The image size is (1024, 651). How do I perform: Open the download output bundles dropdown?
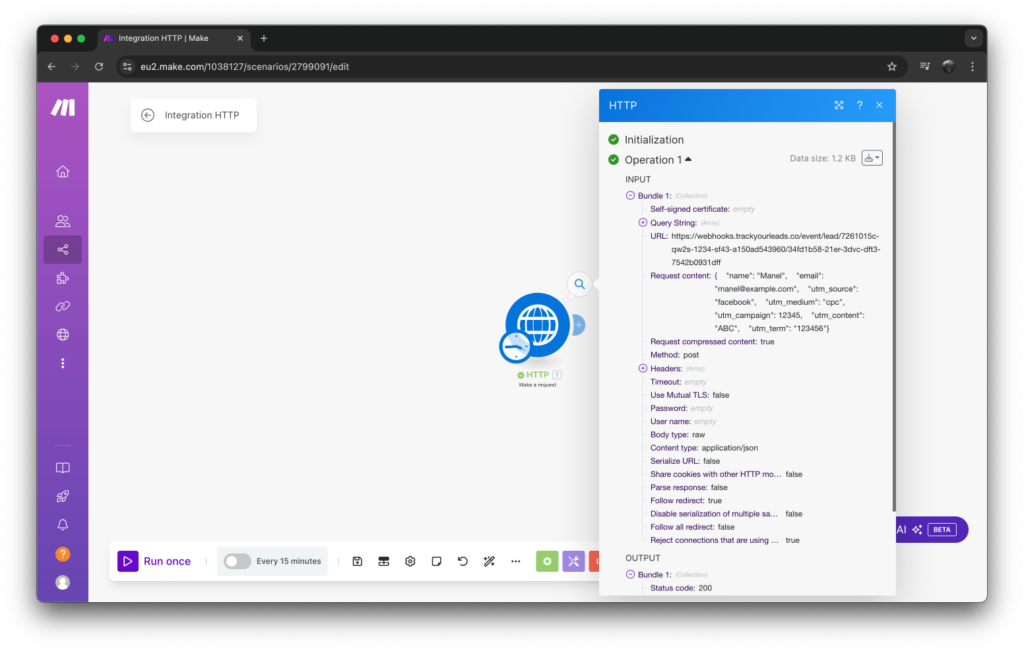pos(872,158)
